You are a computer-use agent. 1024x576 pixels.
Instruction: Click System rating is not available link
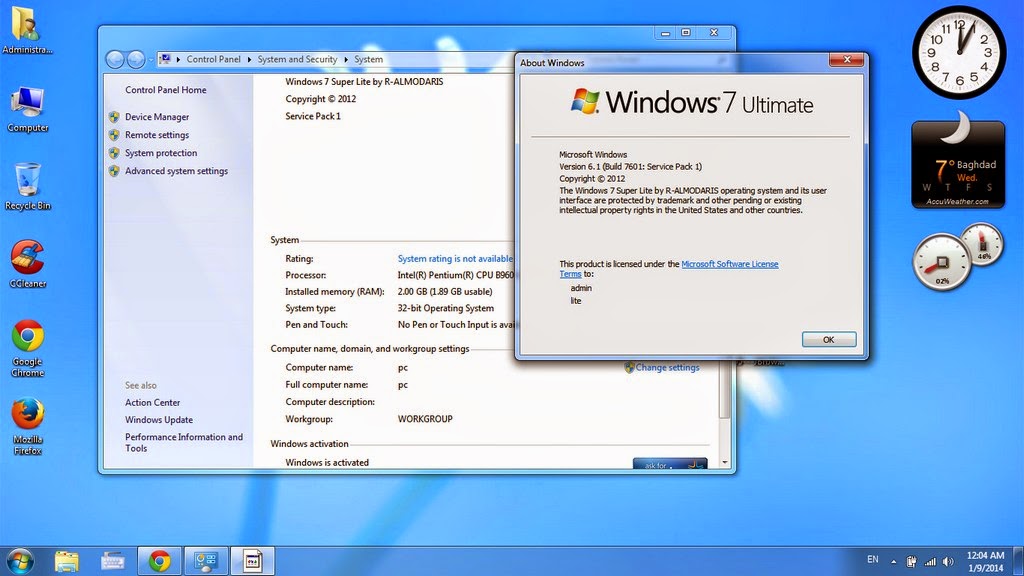coord(455,259)
